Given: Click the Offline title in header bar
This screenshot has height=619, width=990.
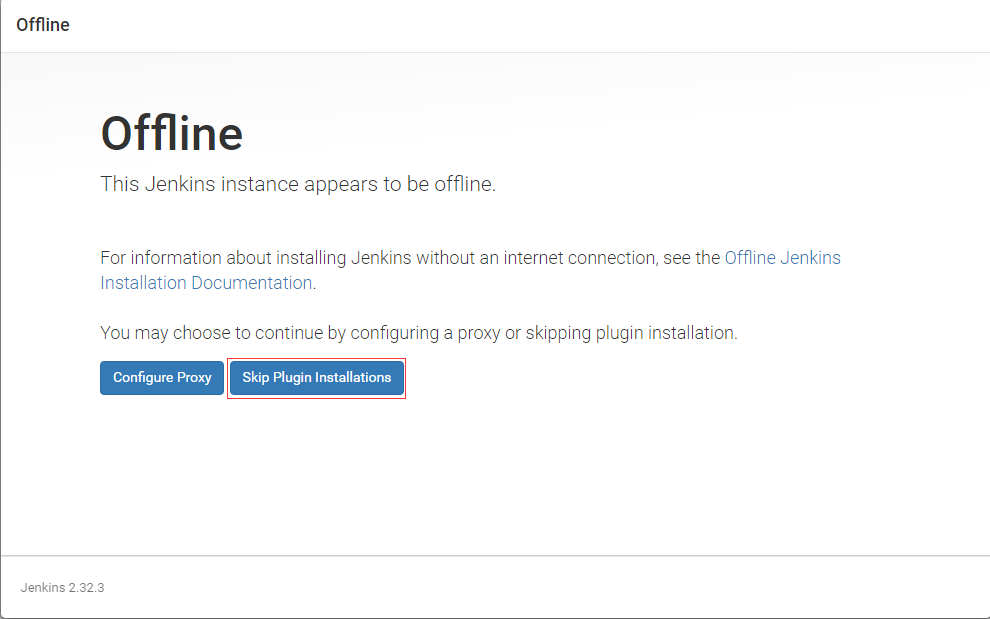Looking at the screenshot, I should [x=43, y=25].
